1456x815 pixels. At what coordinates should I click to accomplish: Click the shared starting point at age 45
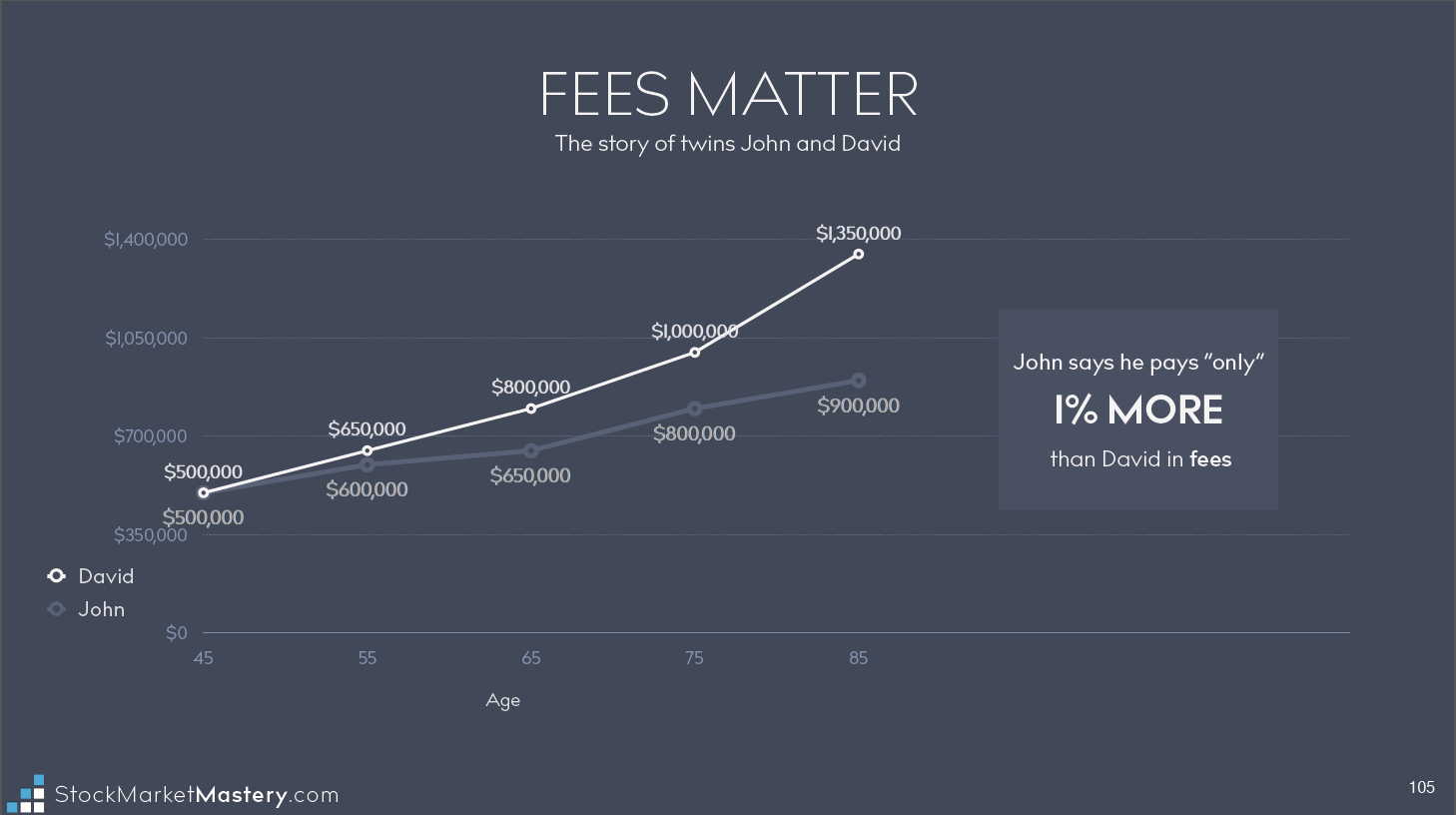[x=204, y=492]
